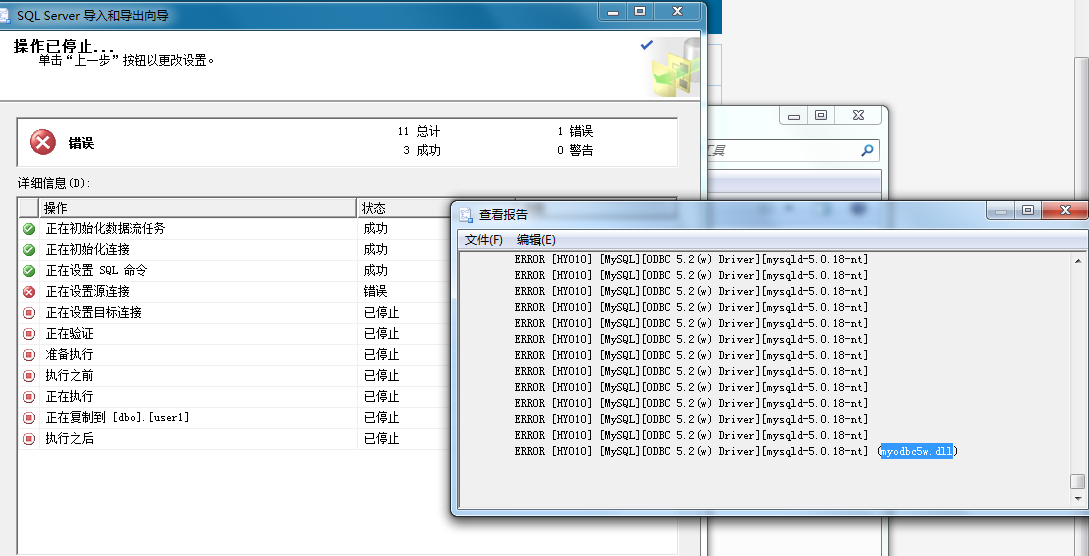Minimize the 查看报告 window
1089x556 pixels.
1001,210
